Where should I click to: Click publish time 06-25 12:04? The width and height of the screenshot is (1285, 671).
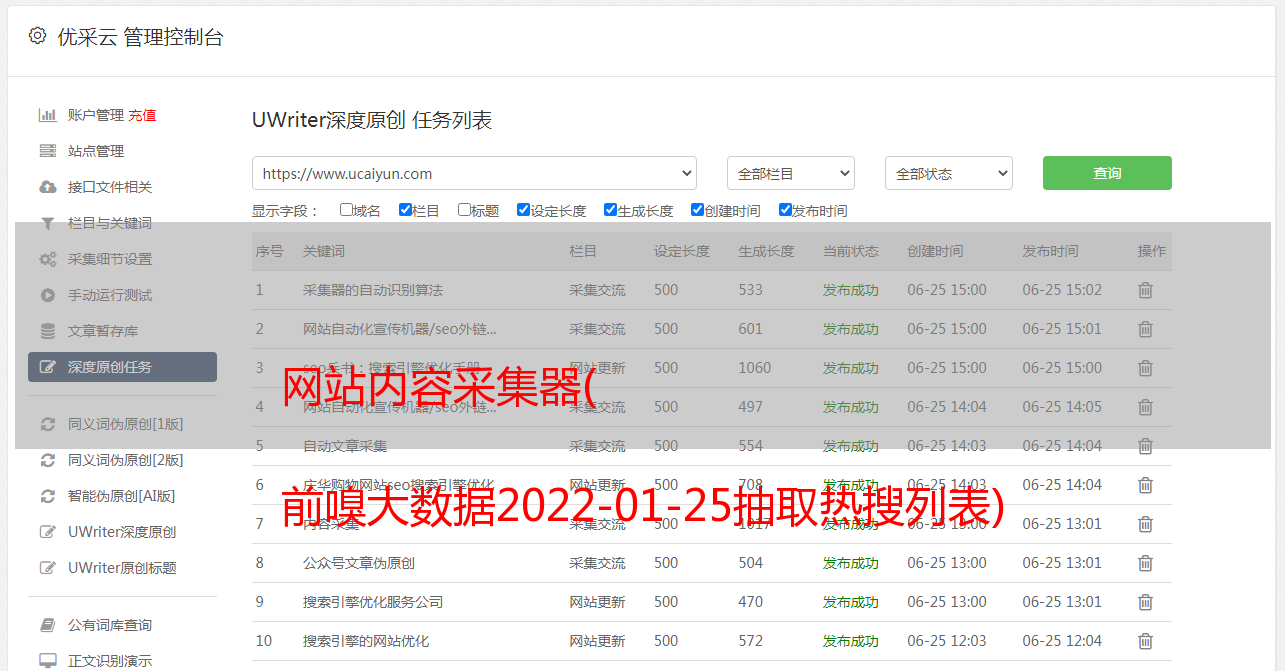(1062, 641)
